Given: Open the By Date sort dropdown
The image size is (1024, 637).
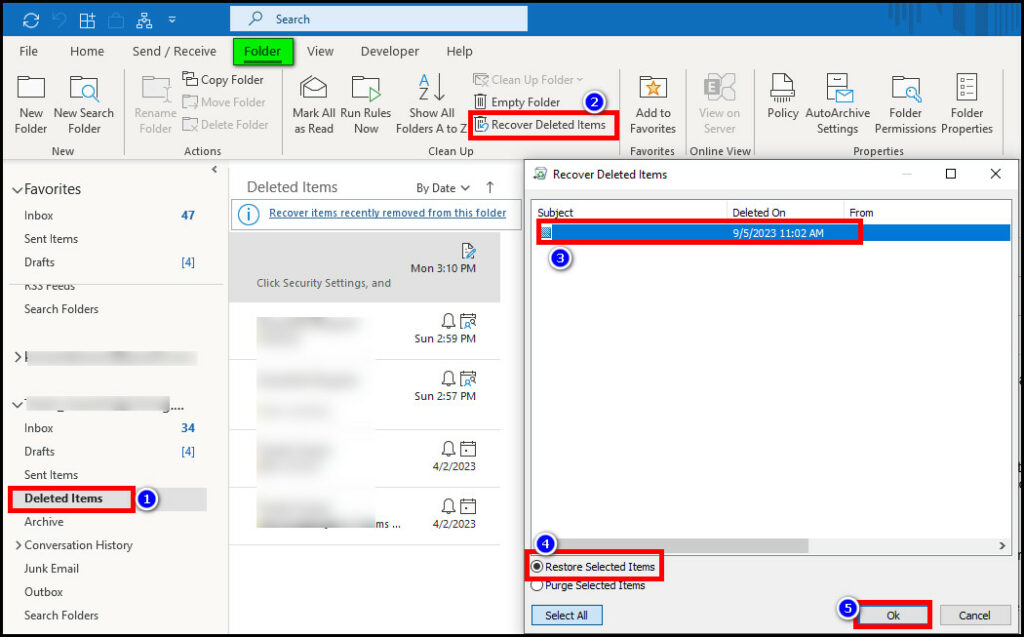Looking at the screenshot, I should [441, 187].
